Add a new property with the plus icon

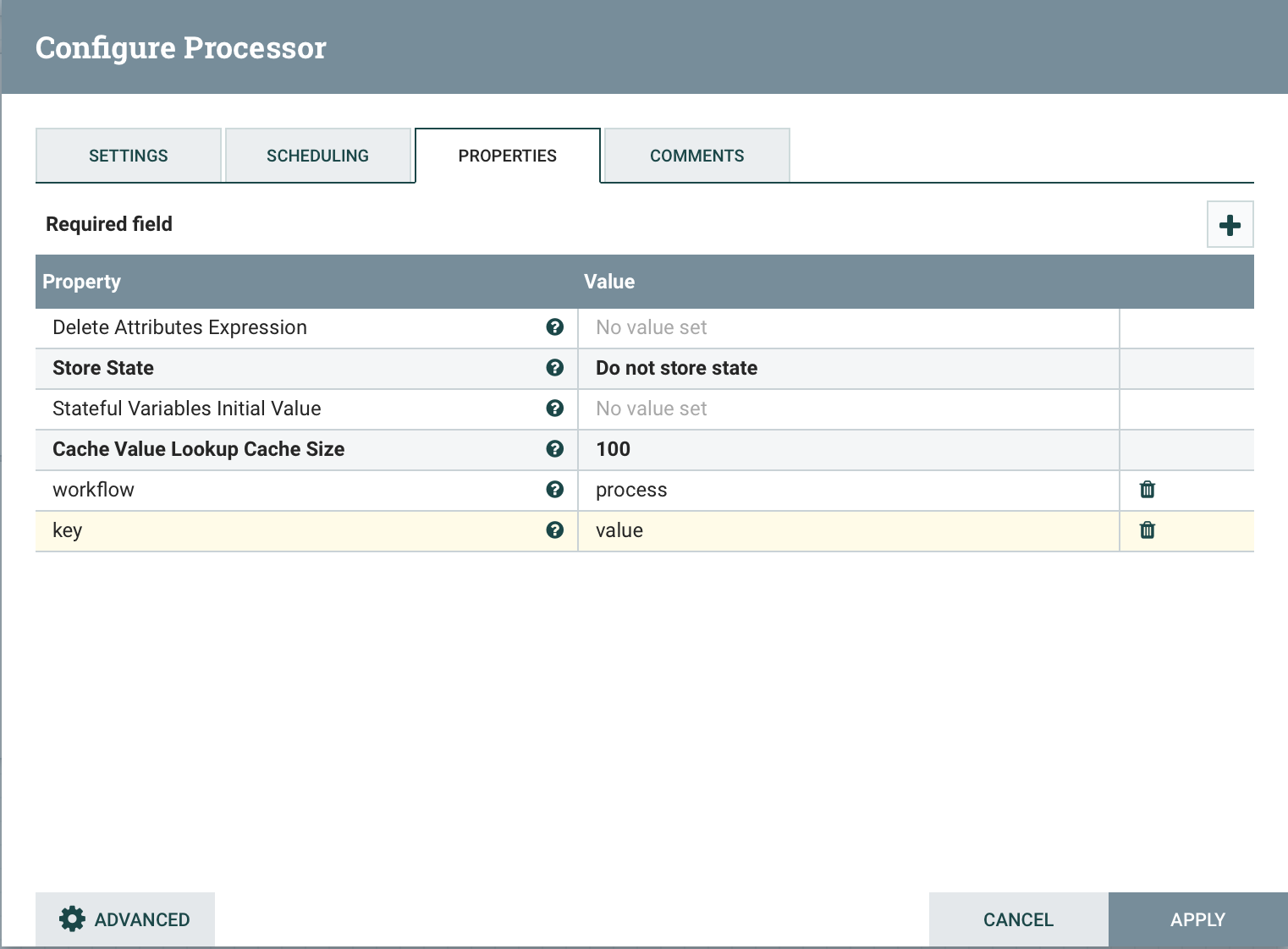coord(1230,224)
